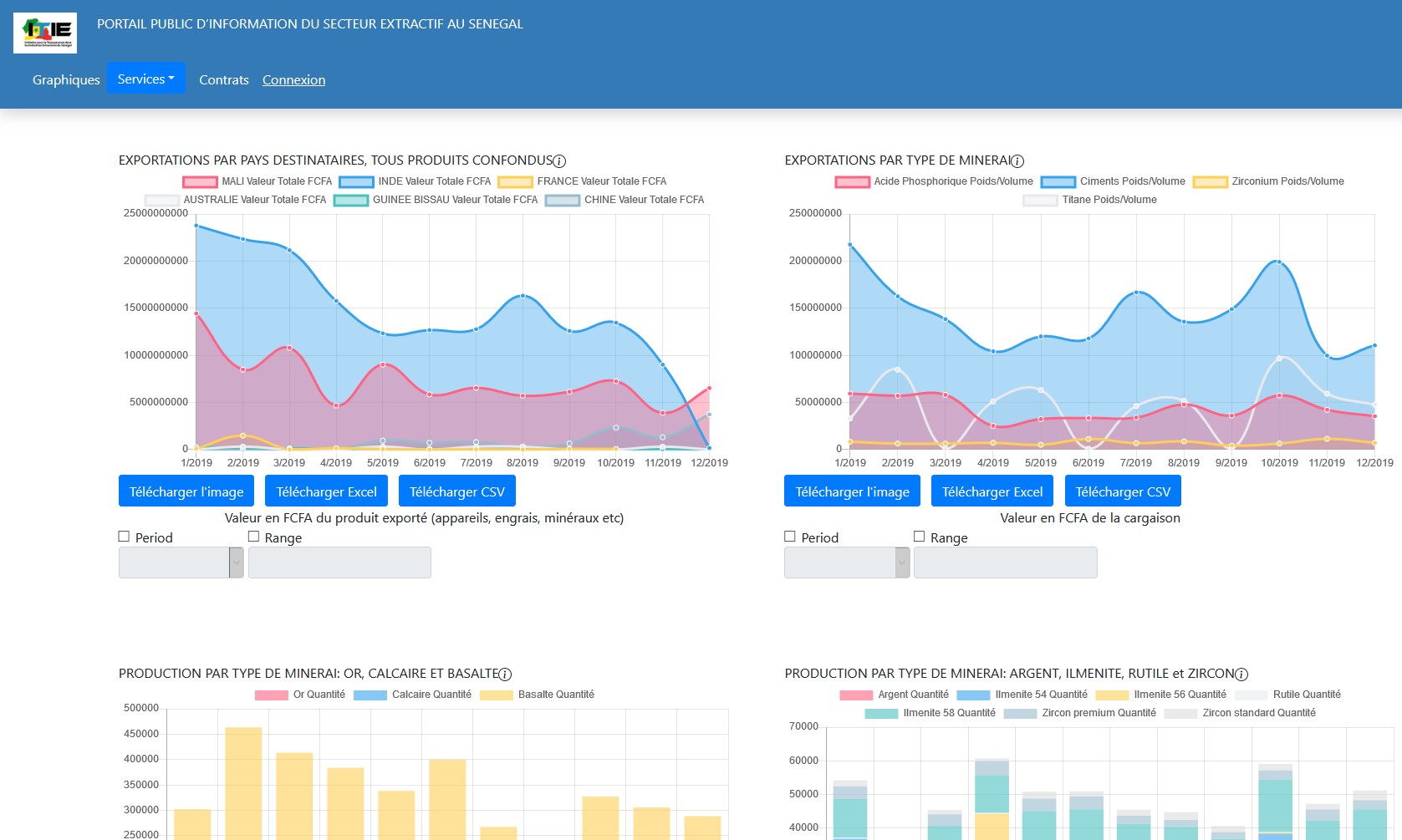The width and height of the screenshot is (1402, 840).
Task: Toggle the MALI Valeur Totale FCFA legend swatch
Action: pos(200,181)
